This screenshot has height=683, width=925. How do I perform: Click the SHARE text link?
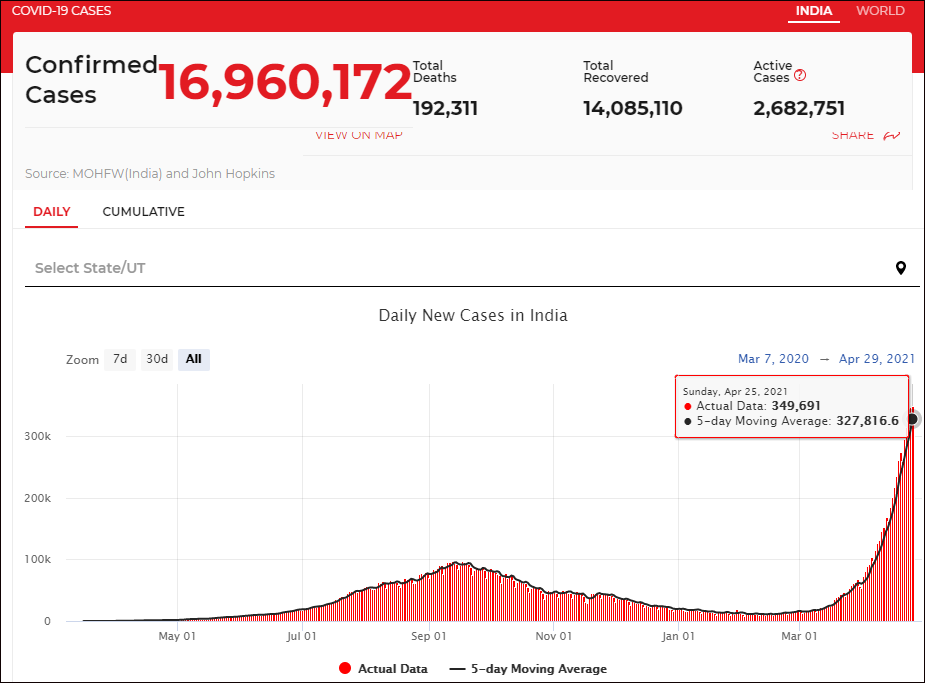pyautogui.click(x=852, y=136)
